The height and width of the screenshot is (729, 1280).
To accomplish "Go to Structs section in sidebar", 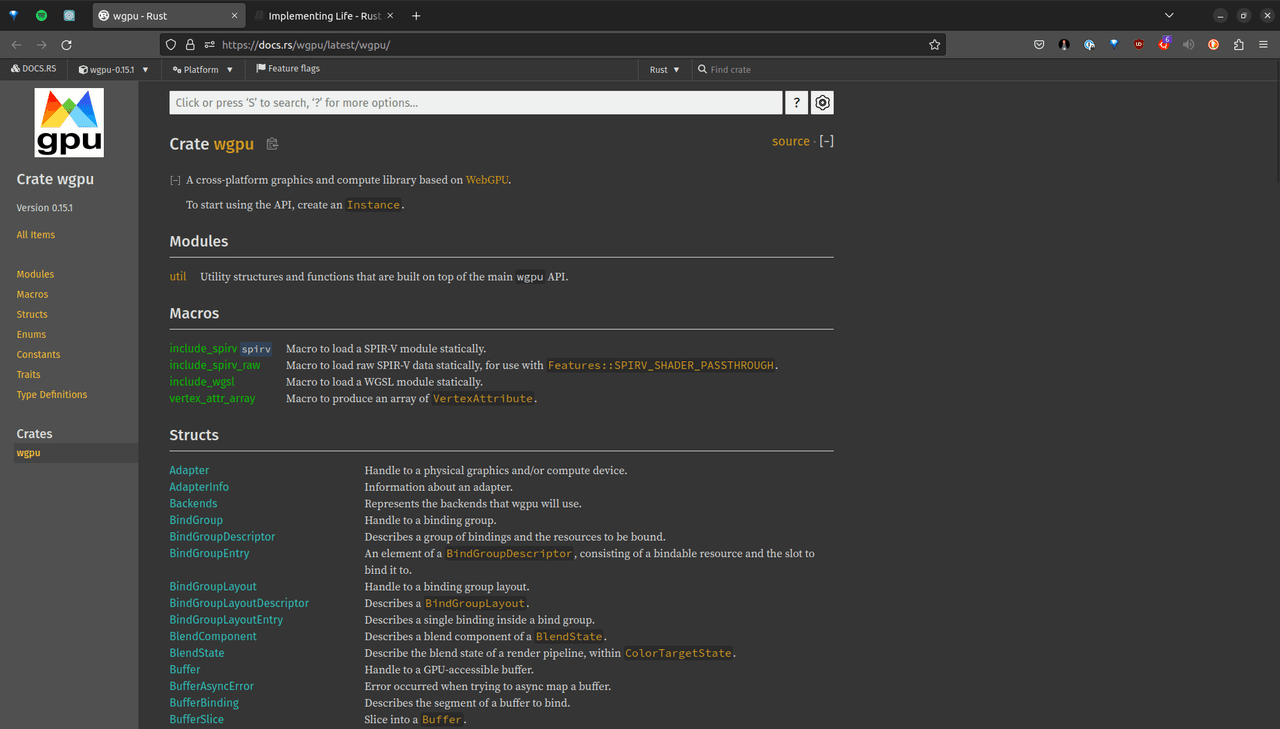I will (x=32, y=314).
